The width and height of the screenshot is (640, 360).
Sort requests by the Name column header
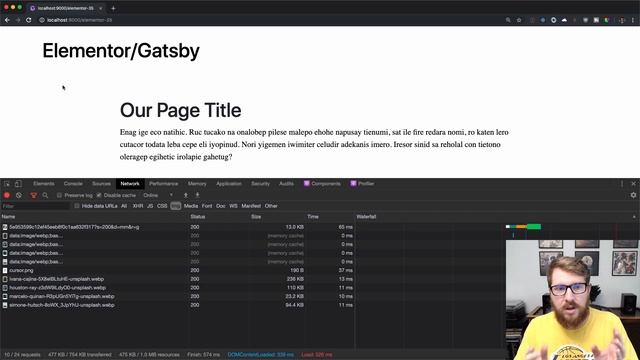pyautogui.click(x=94, y=217)
